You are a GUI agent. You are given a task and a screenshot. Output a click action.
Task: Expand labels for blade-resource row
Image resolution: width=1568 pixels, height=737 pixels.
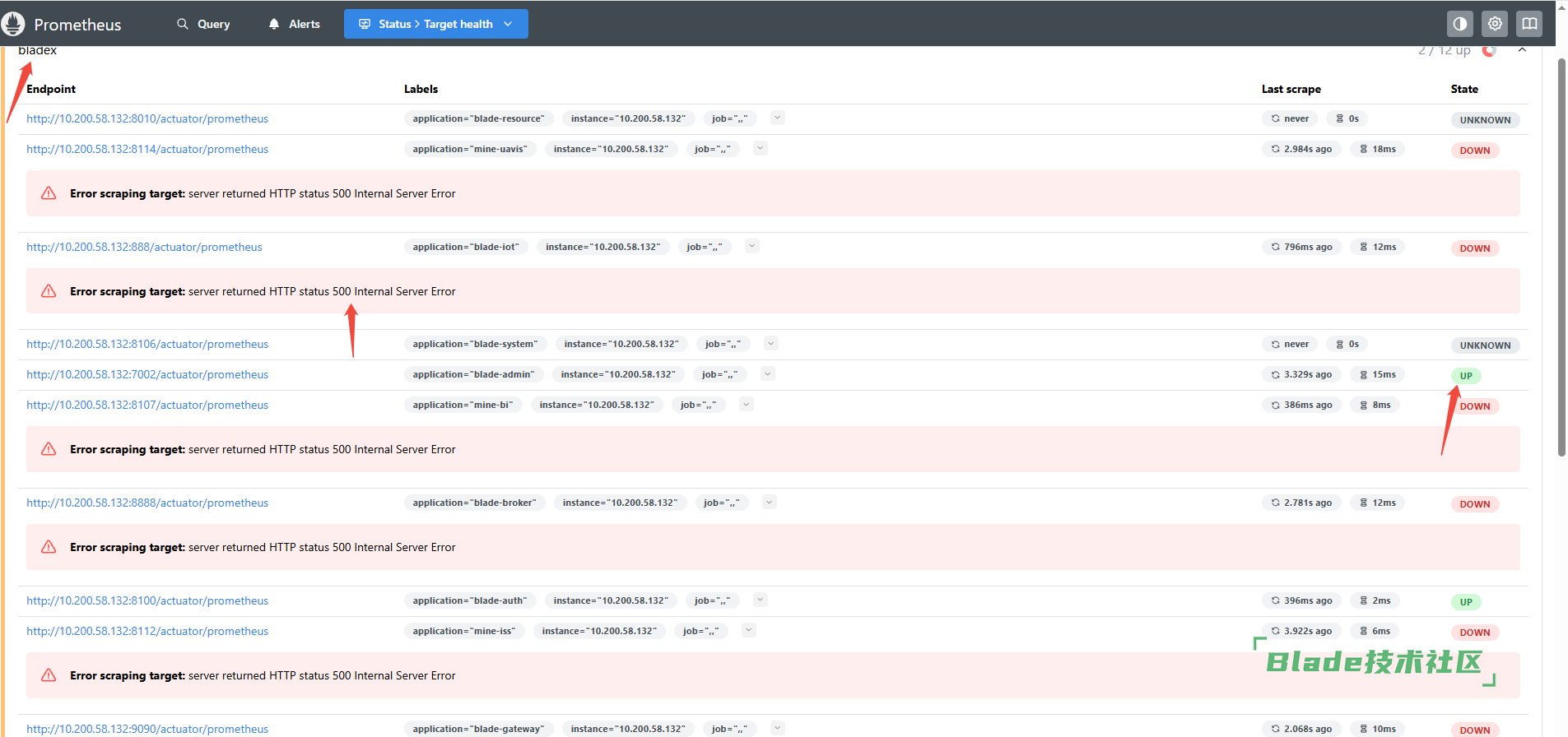(777, 118)
